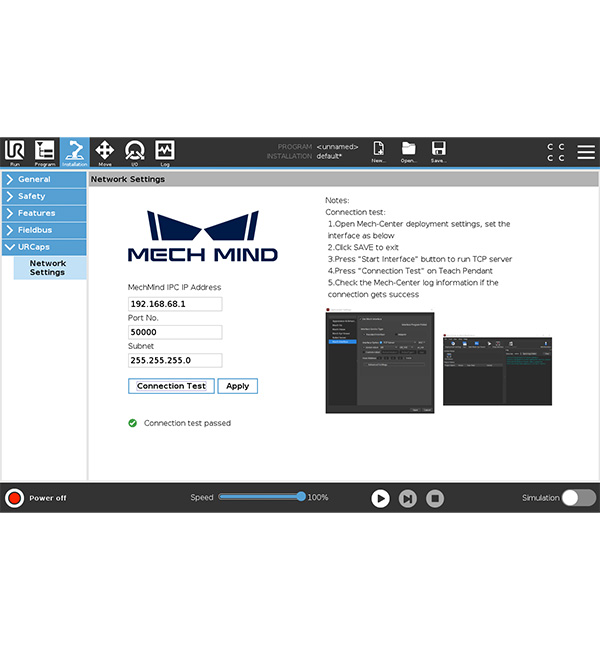Click the Mech-Center deployment settings thumbnail

380,361
